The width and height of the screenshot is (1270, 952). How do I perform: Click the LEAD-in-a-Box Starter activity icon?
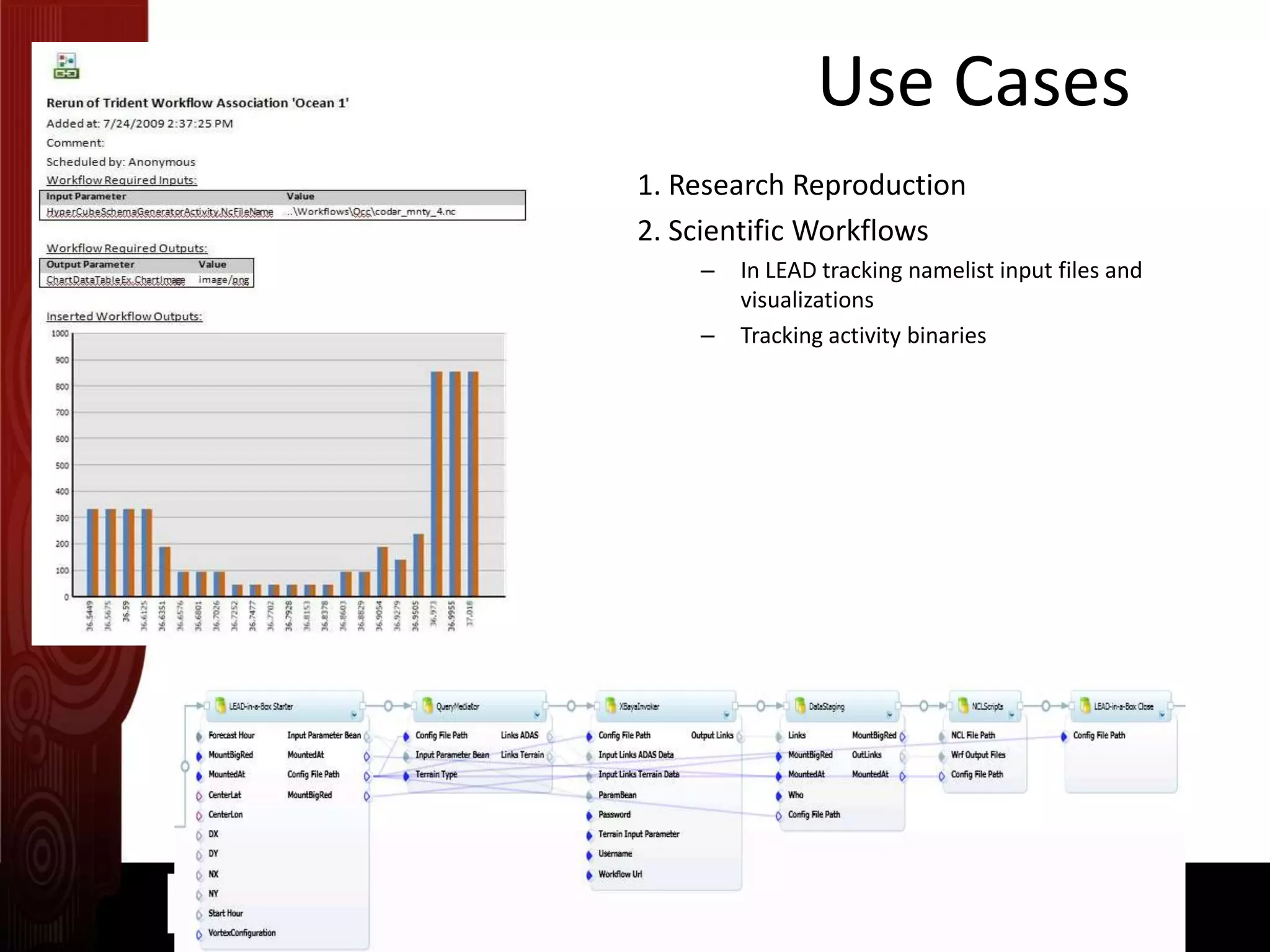click(220, 705)
